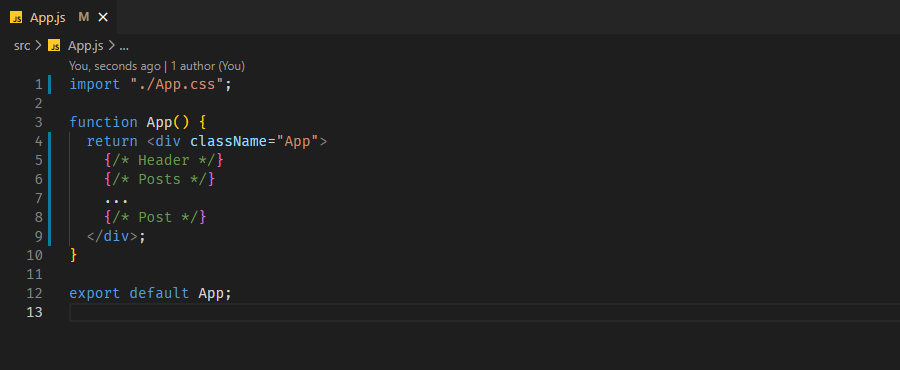Click line number 10 in the gutter
Viewport: 900px width, 370px height.
34,255
